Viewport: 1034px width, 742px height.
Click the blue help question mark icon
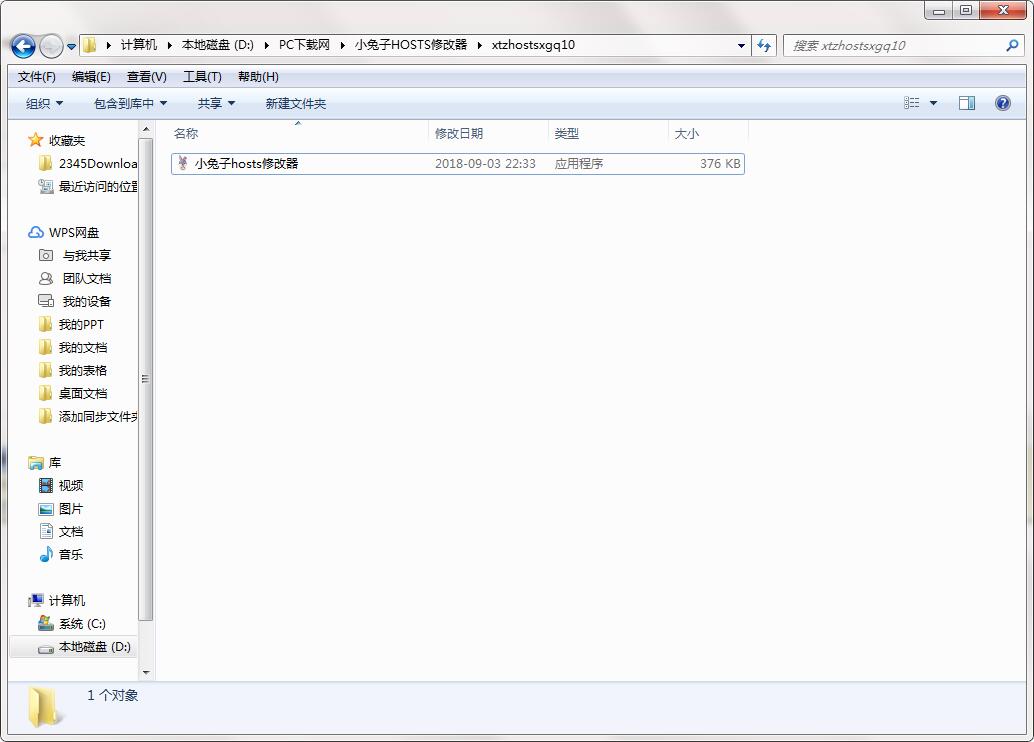pos(1002,103)
